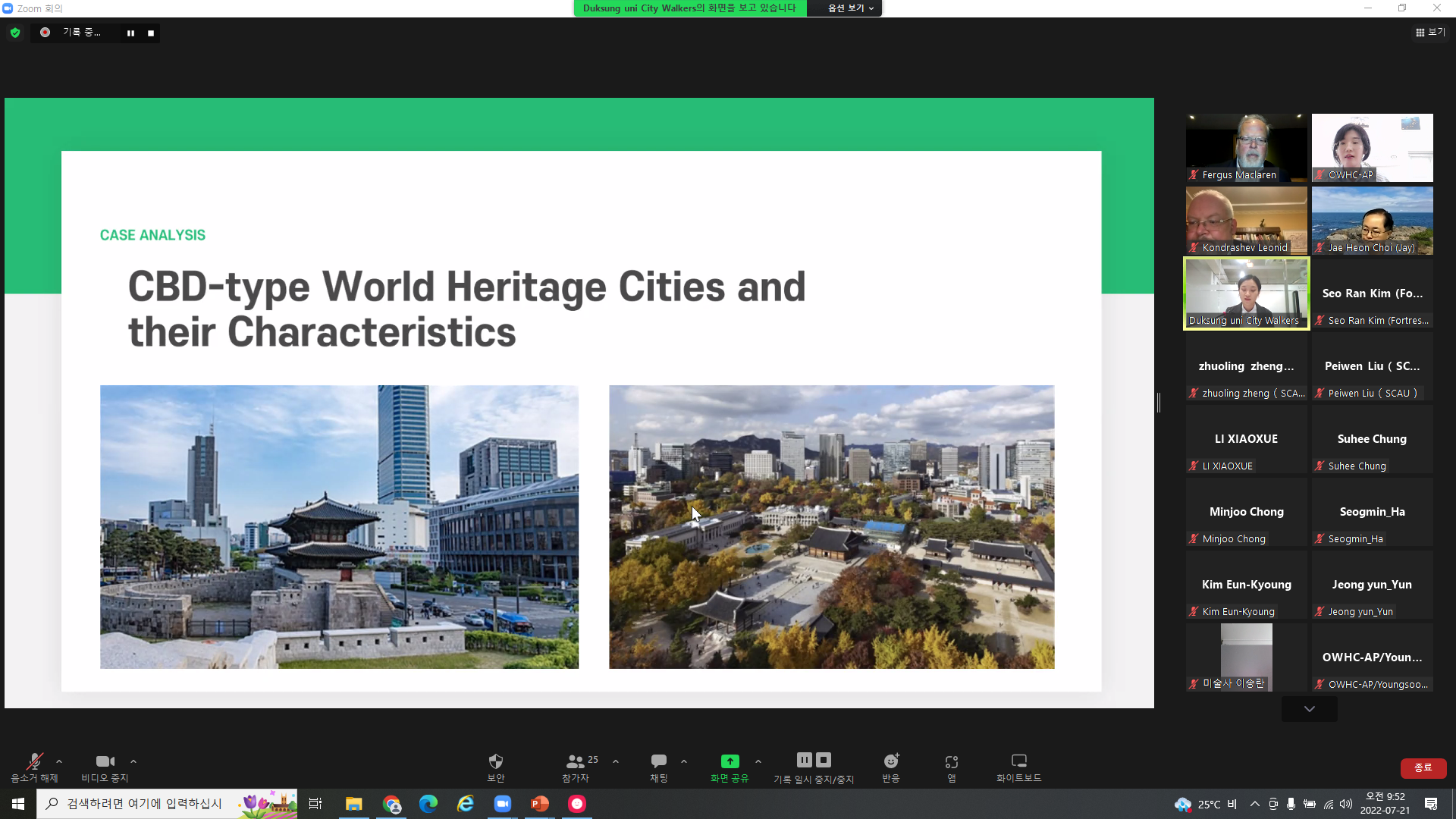Click the red End meeting button
1456x819 pixels.
coord(1423,767)
